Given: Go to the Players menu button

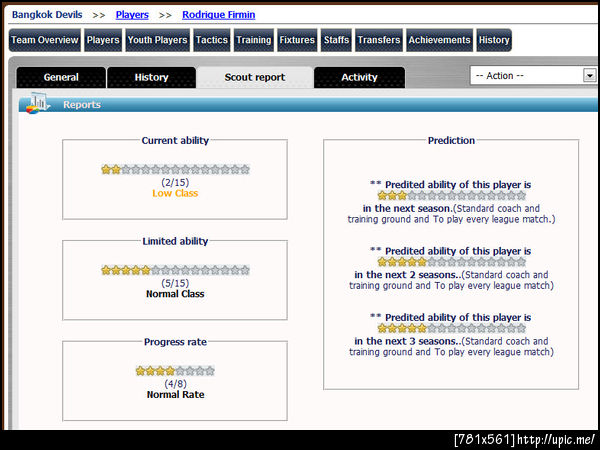Looking at the screenshot, I should [x=103, y=40].
